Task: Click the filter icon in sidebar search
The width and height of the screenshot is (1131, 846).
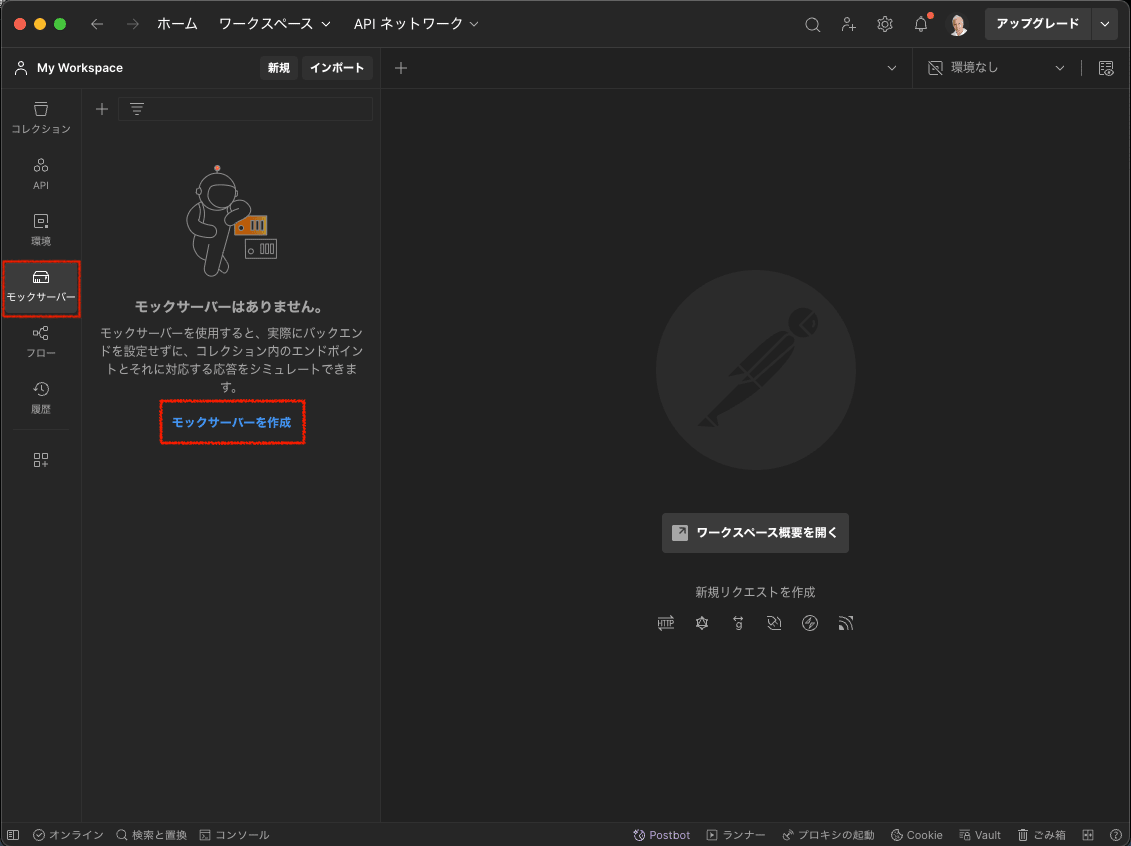Action: click(x=136, y=109)
